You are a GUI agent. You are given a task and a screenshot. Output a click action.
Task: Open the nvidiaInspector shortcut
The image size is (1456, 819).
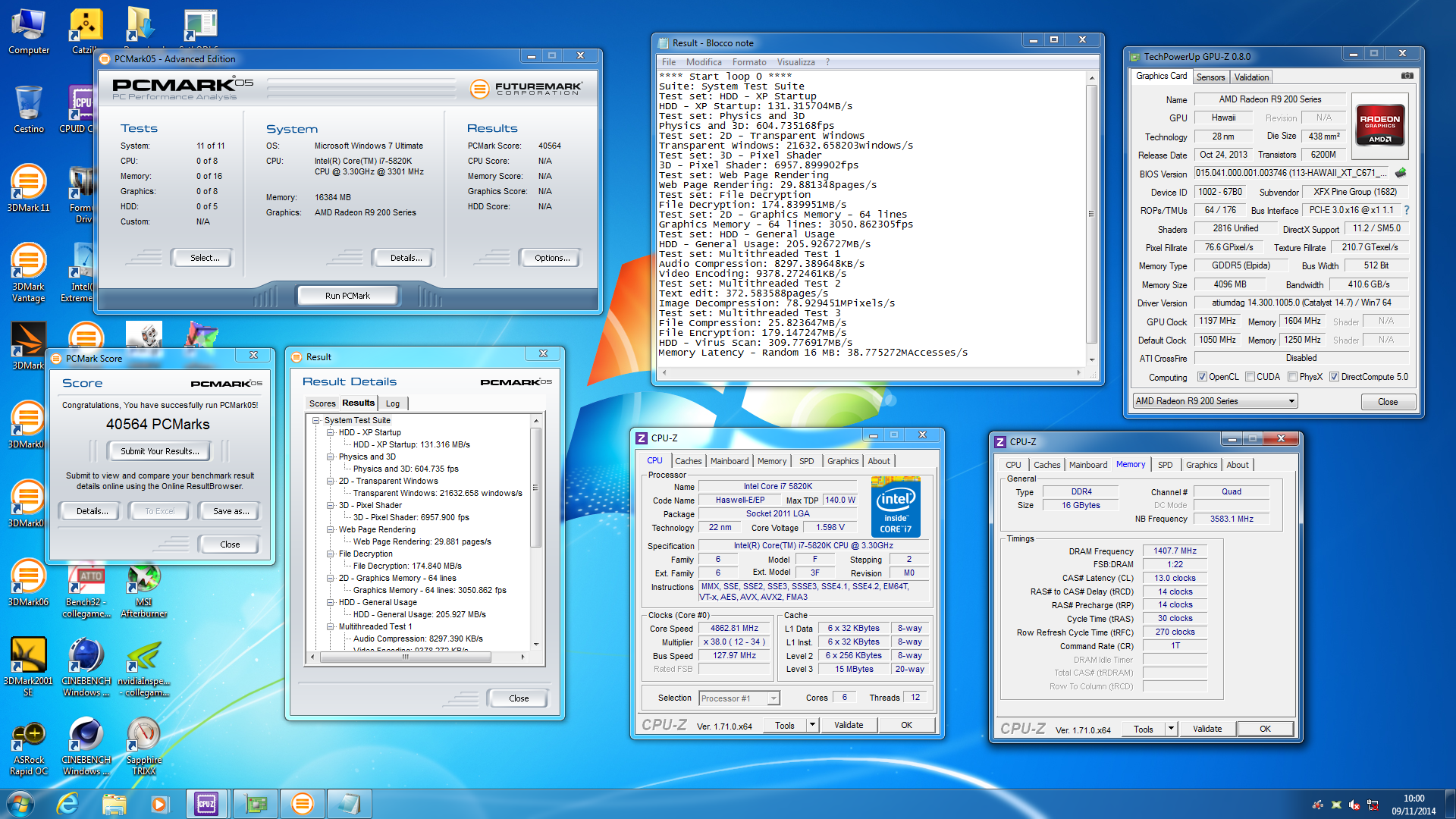pos(144,667)
